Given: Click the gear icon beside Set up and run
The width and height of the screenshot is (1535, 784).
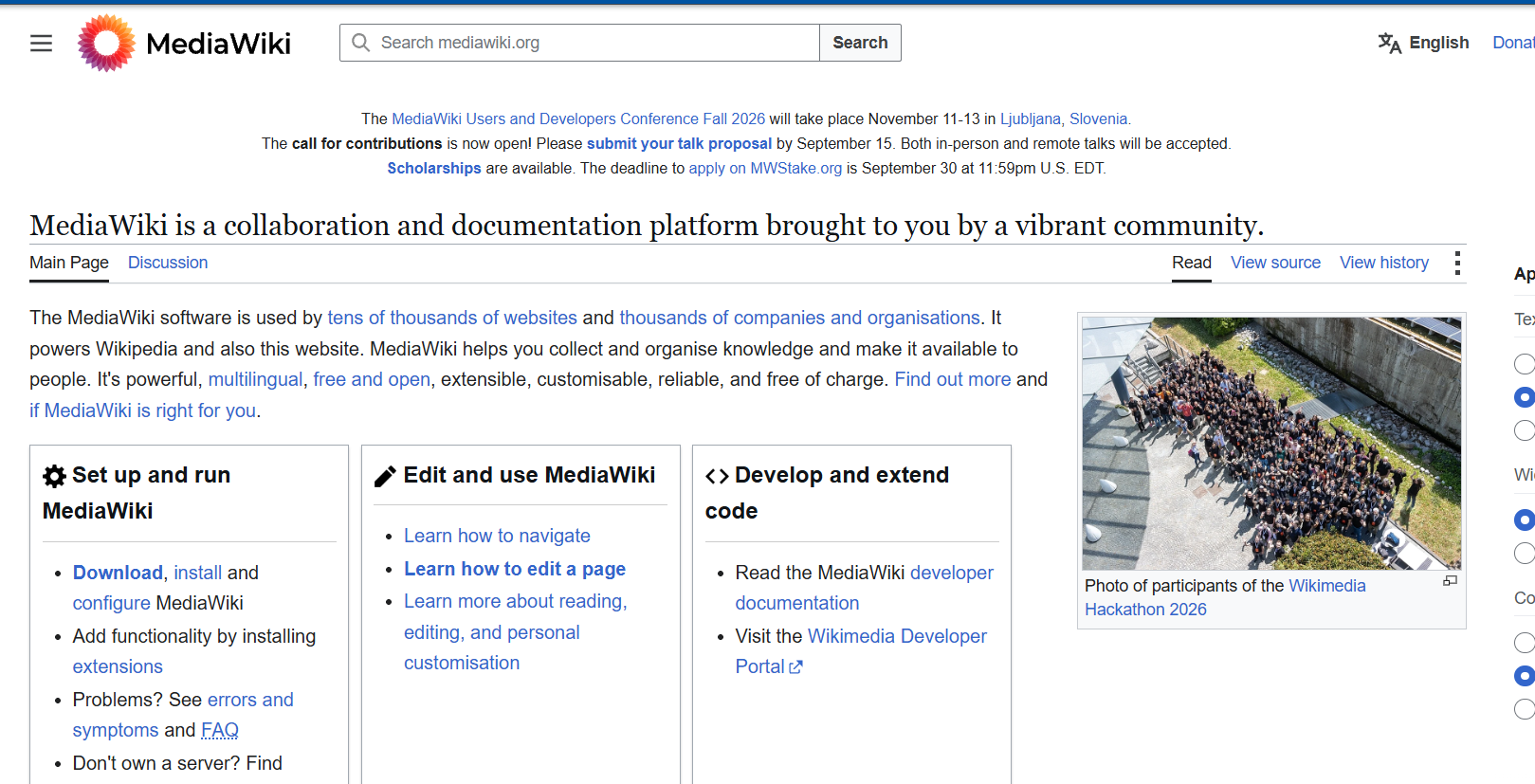Looking at the screenshot, I should point(55,476).
